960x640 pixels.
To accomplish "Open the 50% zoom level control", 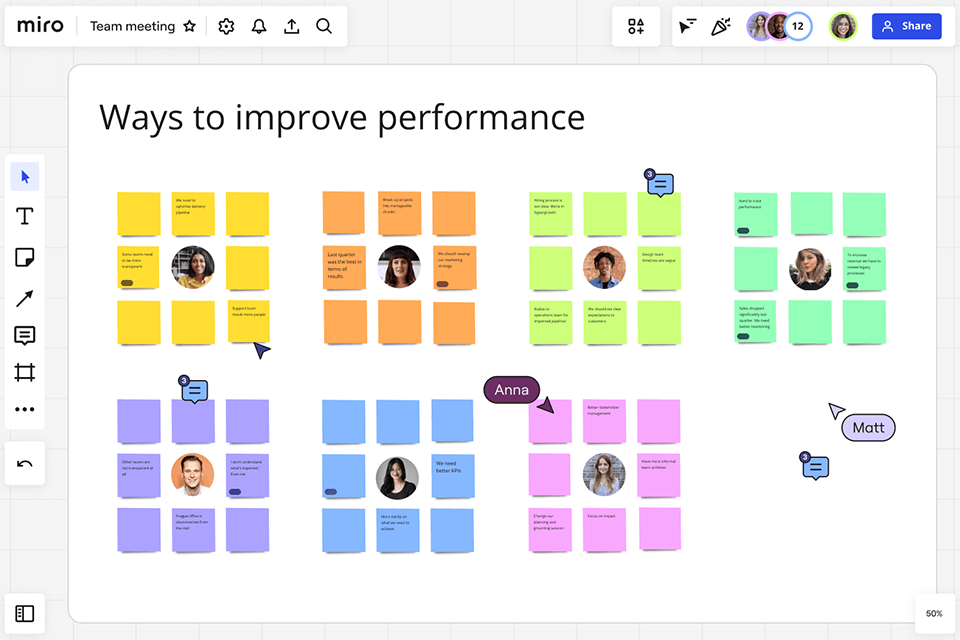I will click(x=934, y=613).
